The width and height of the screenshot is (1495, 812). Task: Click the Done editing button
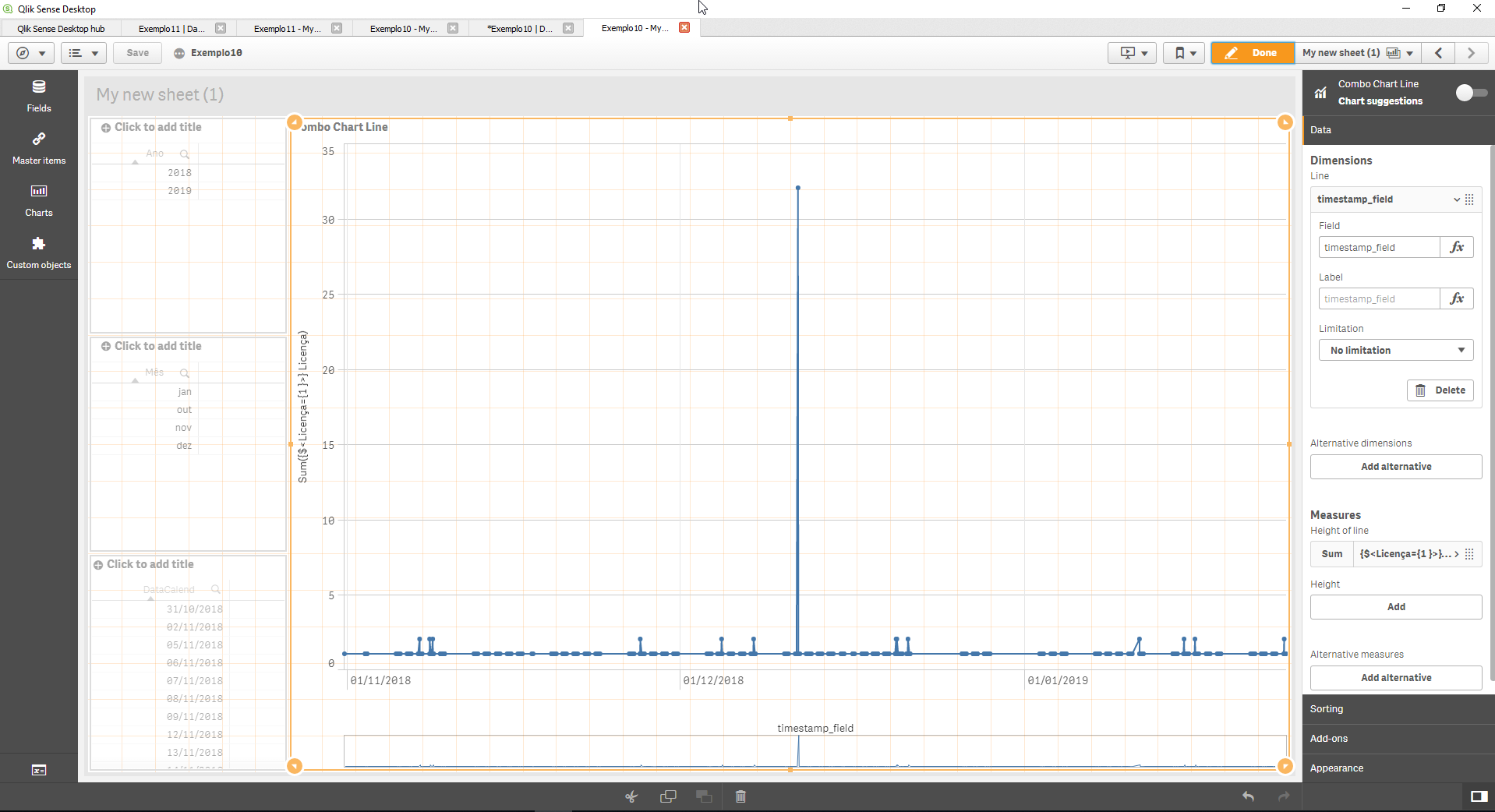(x=1253, y=53)
